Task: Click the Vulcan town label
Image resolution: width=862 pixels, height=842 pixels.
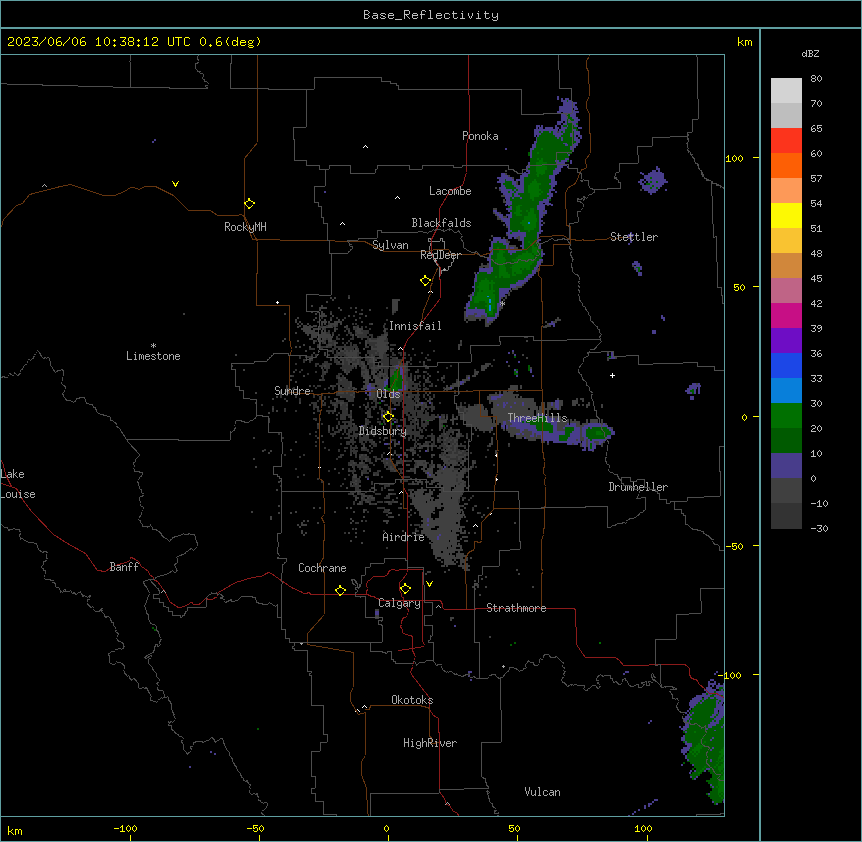Action: 542,792
